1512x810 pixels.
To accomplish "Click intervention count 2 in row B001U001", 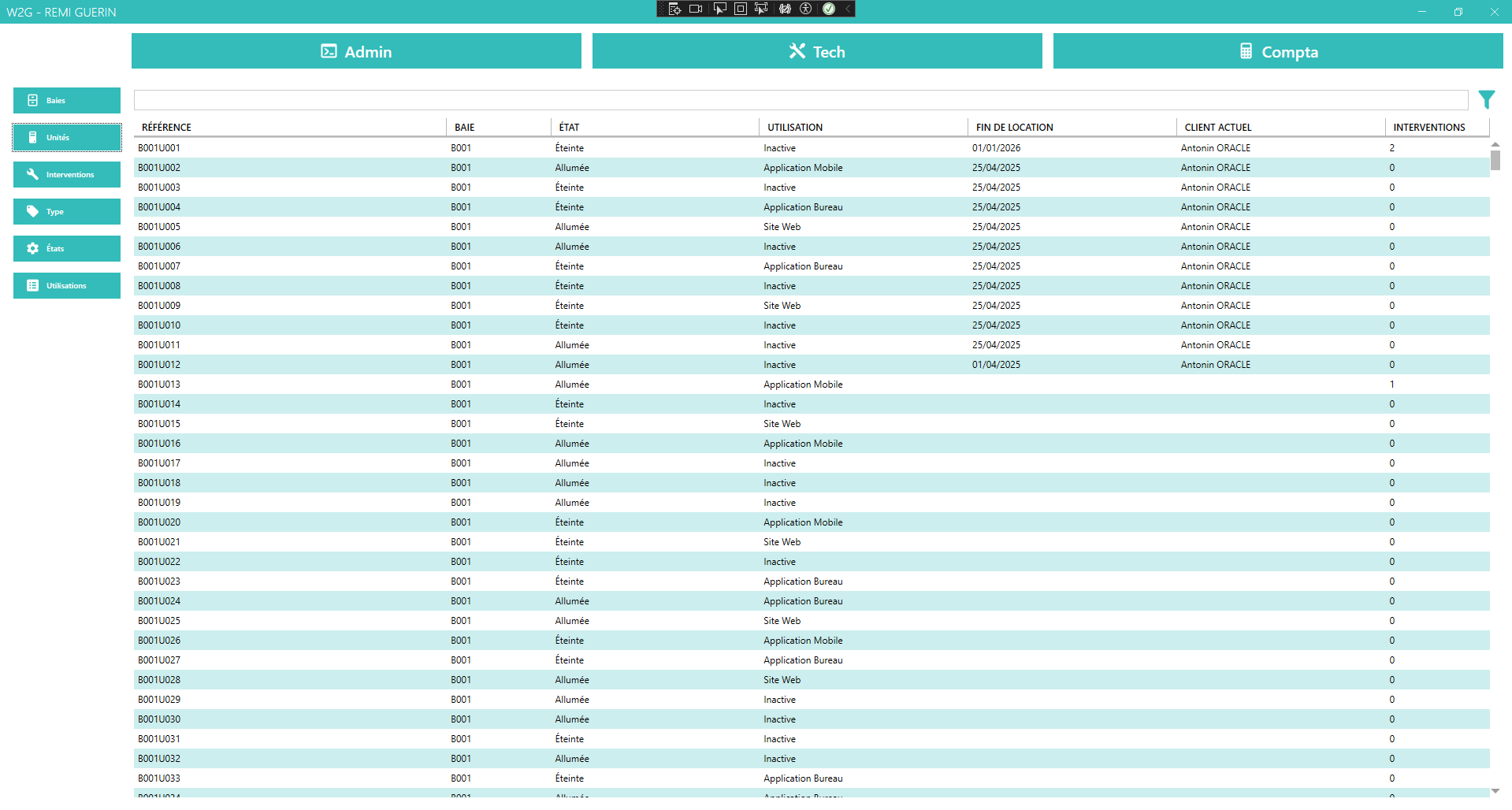I will [1392, 148].
